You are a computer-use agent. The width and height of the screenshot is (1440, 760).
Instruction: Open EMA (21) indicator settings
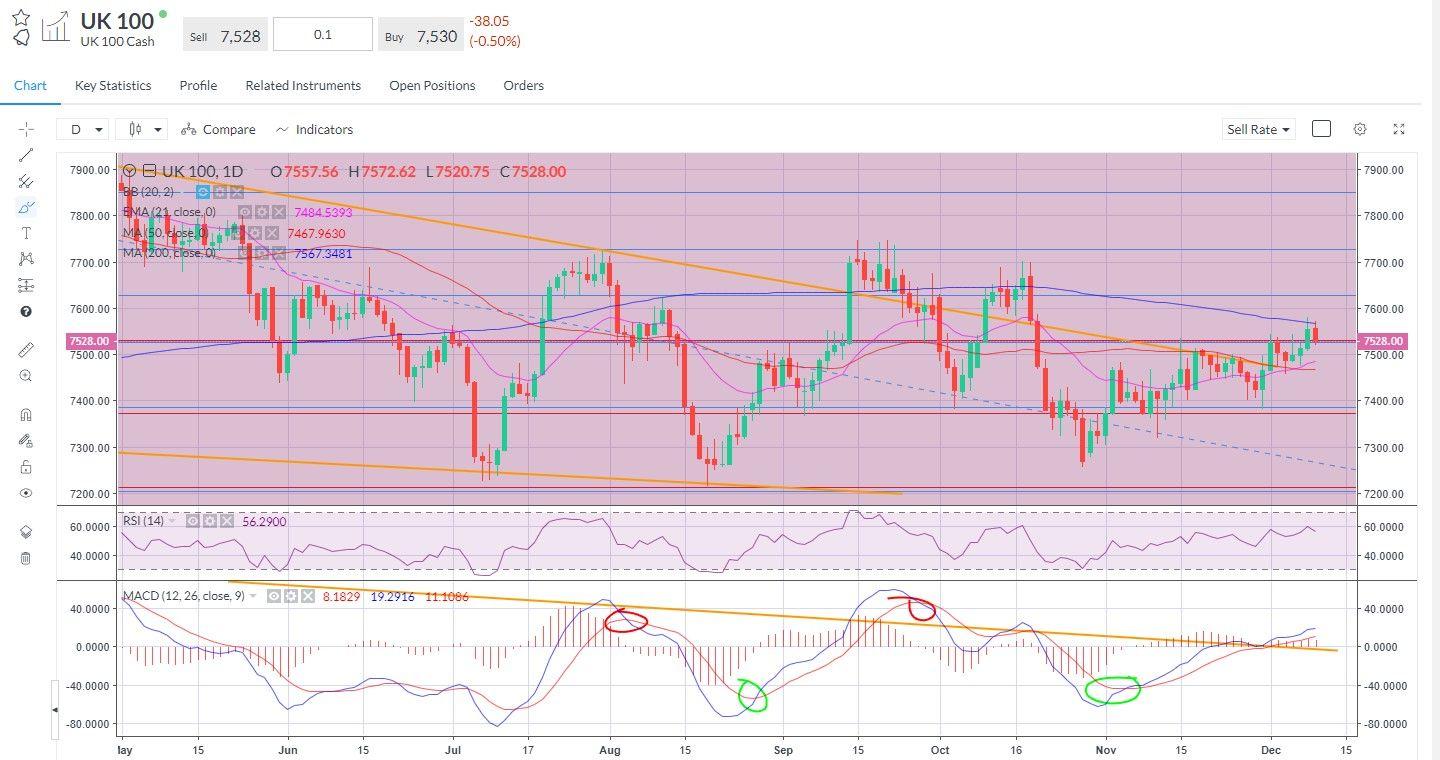tap(262, 212)
